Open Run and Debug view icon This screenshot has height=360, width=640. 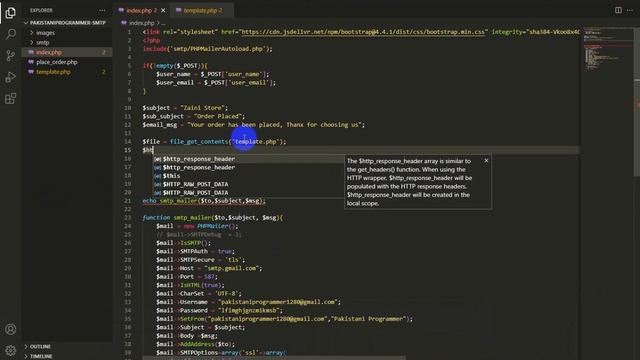(11, 77)
